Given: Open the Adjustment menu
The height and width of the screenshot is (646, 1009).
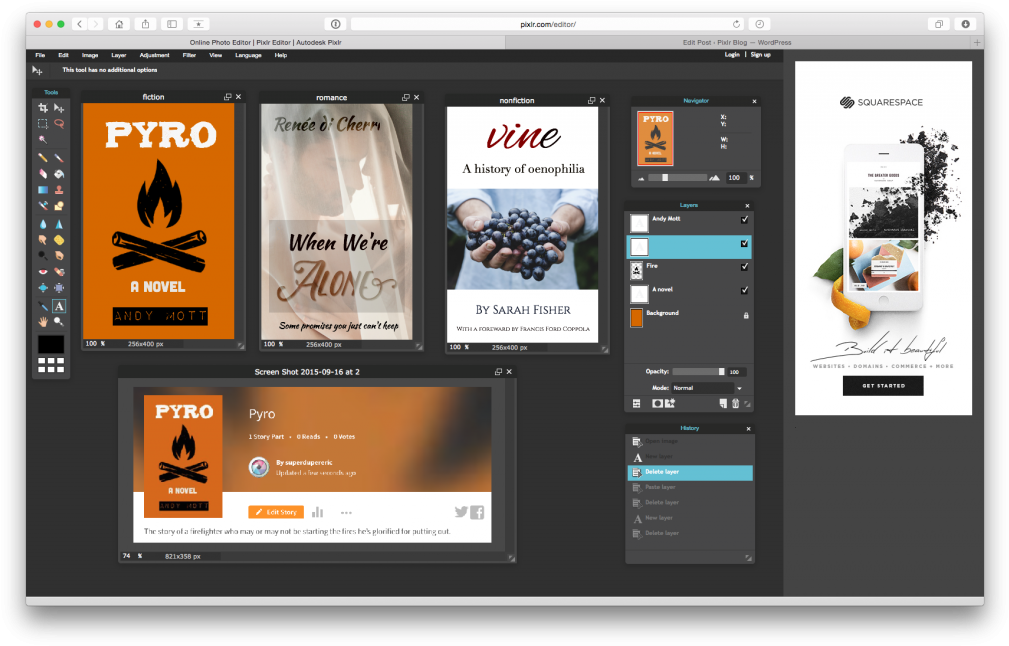Looking at the screenshot, I should click(x=154, y=55).
